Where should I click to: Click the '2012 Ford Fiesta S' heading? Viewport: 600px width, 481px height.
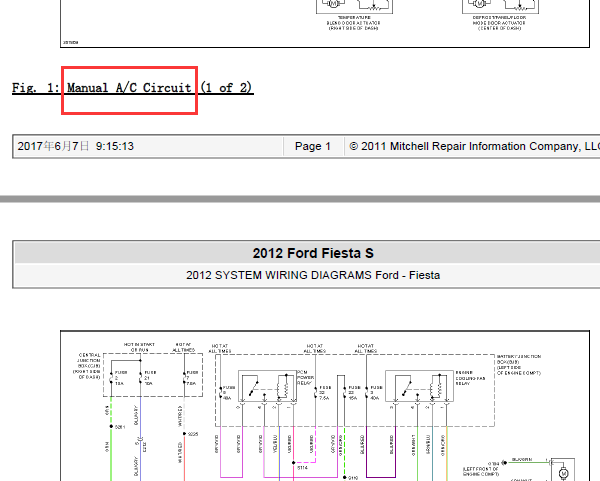(313, 253)
